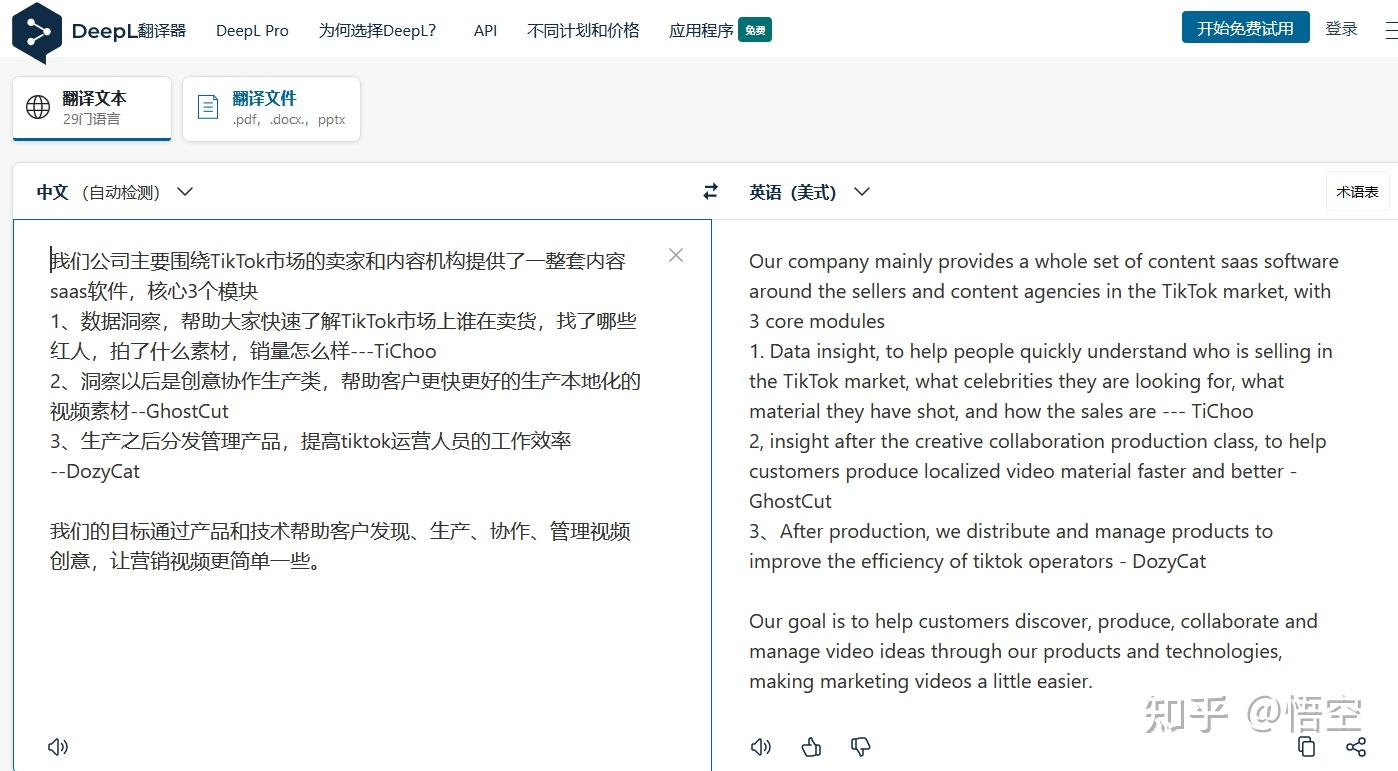The image size is (1398, 771).
Task: Click the globe icon beside 翻译文本
Action: (36, 105)
